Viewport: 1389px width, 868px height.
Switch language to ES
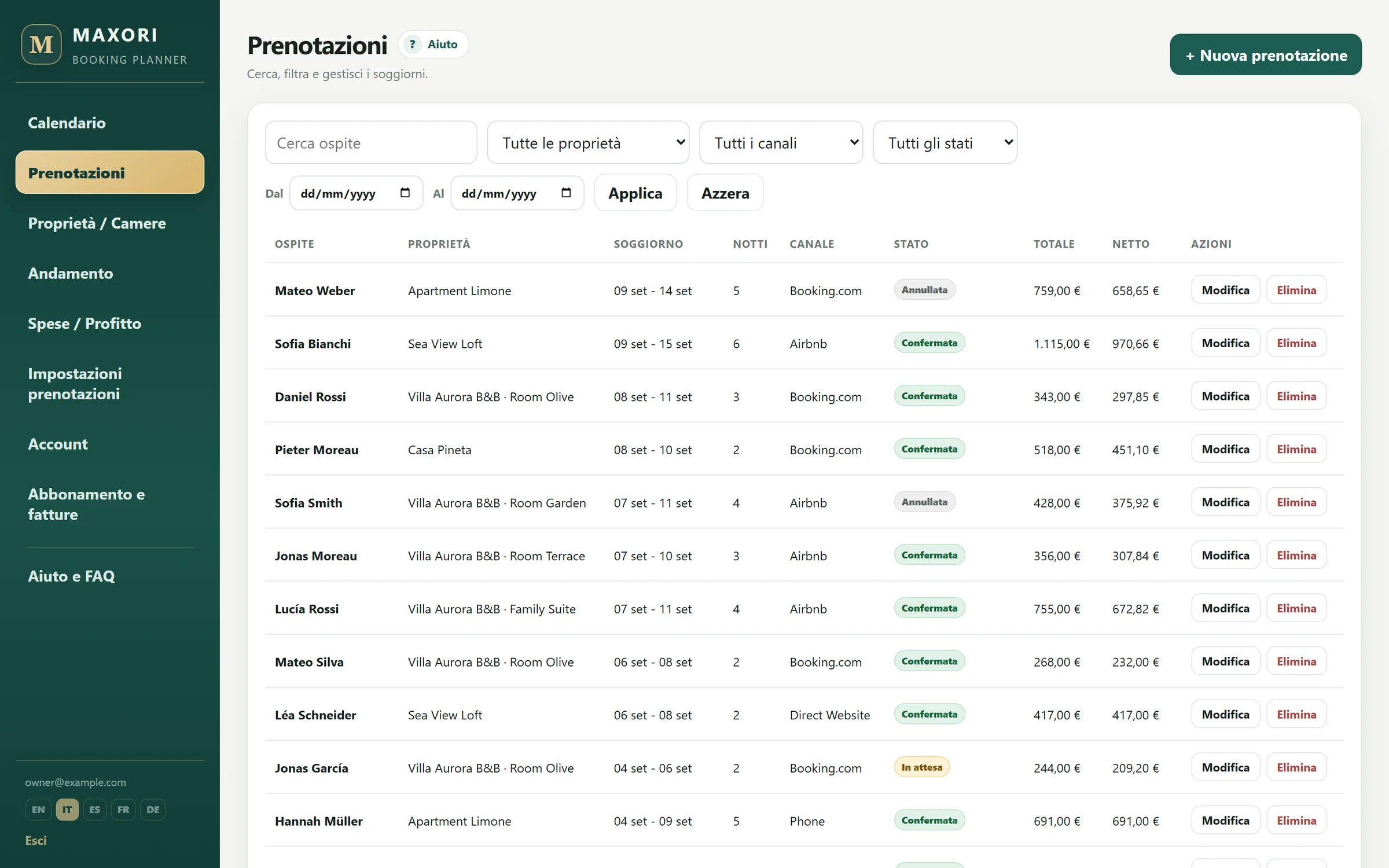[x=94, y=809]
